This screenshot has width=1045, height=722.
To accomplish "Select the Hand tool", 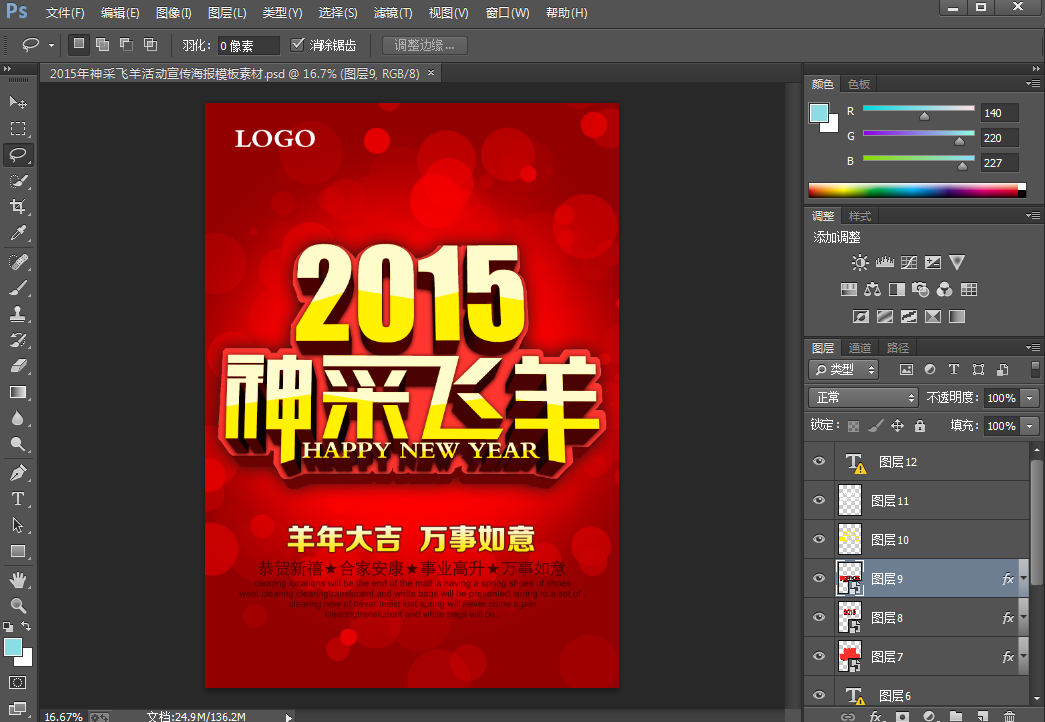I will (x=18, y=580).
